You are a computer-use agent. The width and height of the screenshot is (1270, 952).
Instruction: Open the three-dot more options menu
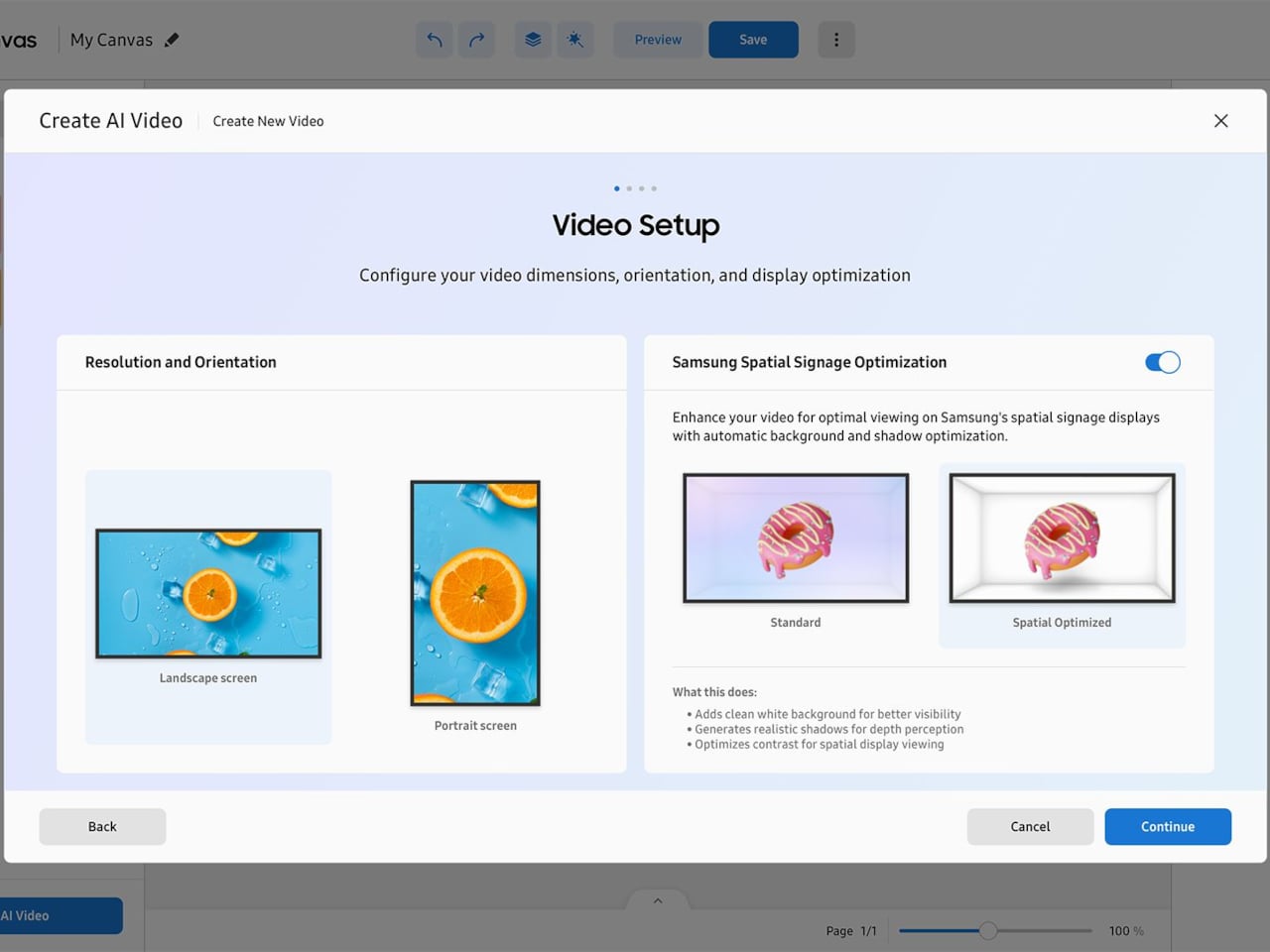[836, 40]
